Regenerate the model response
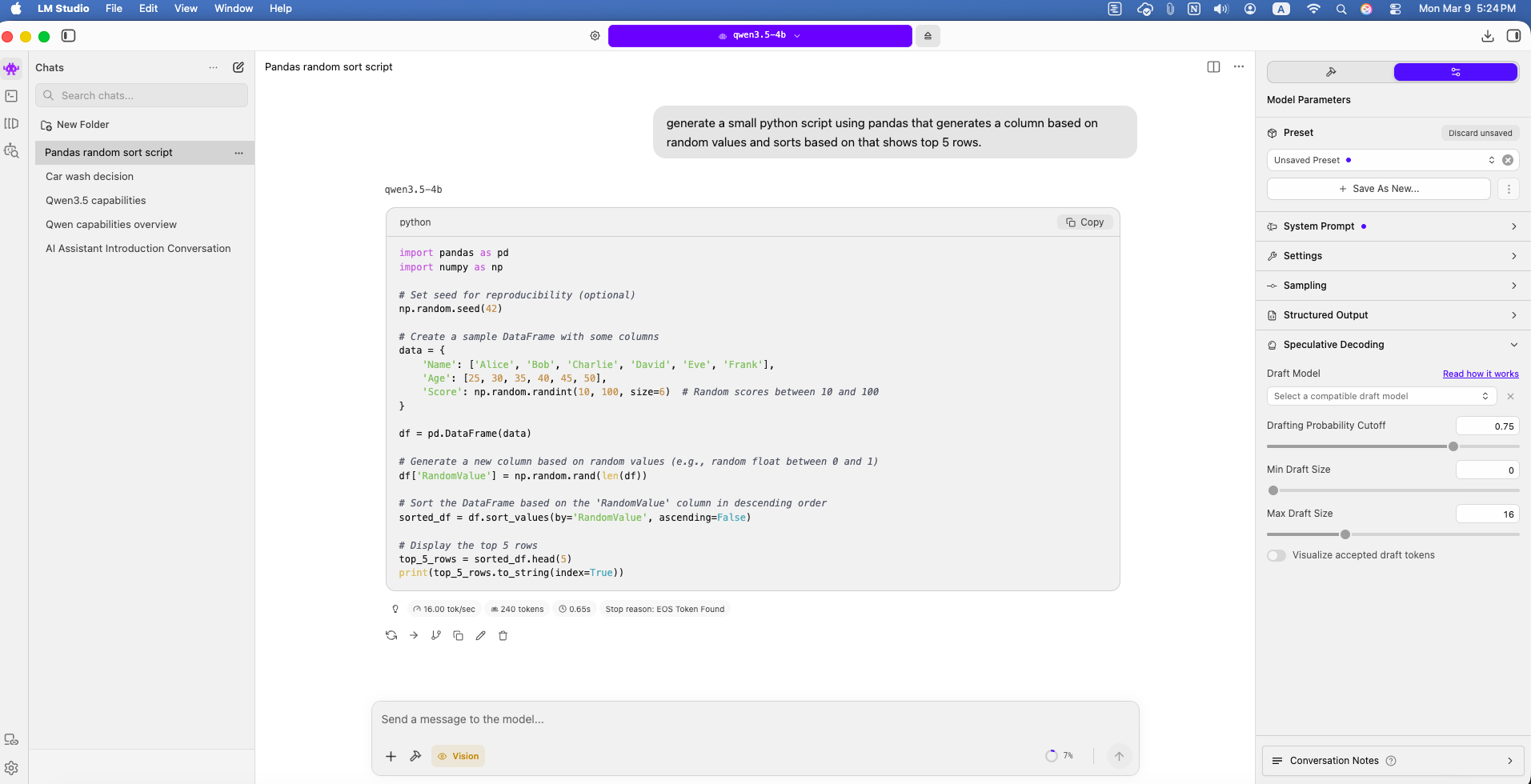This screenshot has width=1531, height=784. 391,635
